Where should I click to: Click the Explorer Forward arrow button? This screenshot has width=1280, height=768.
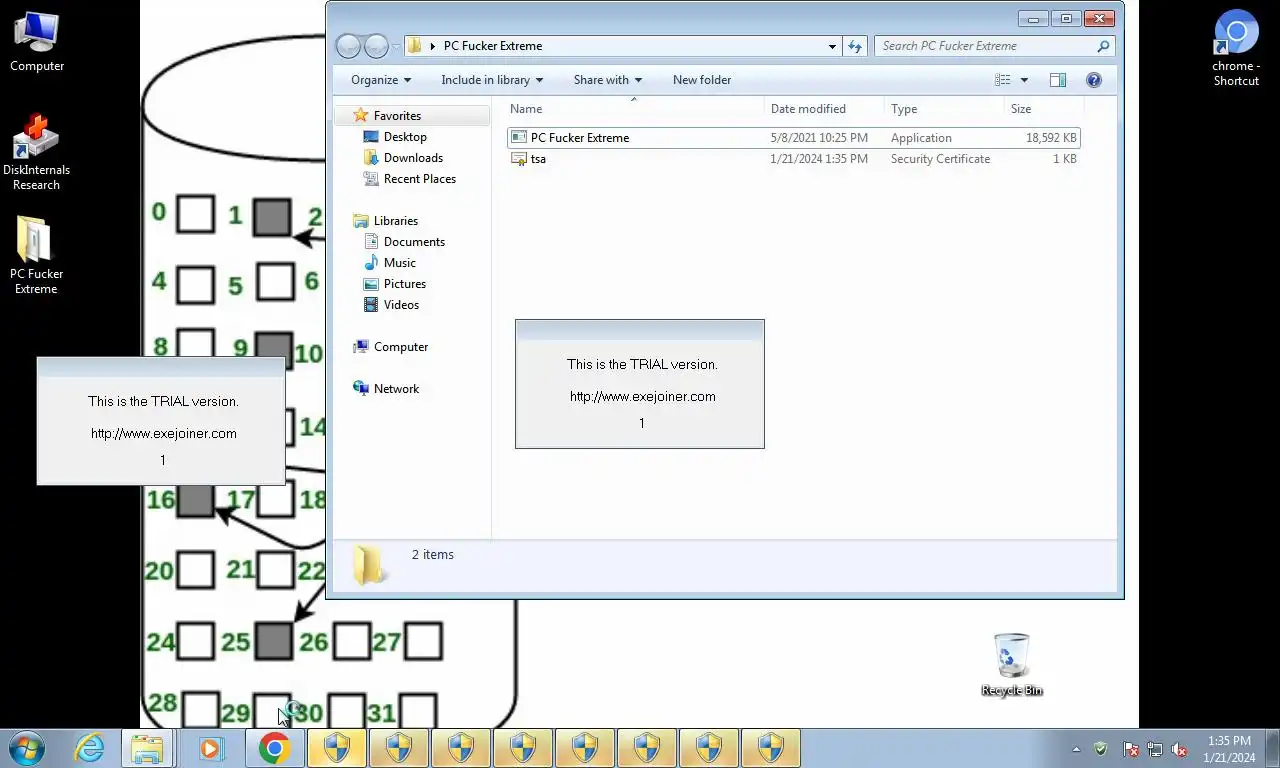(376, 46)
